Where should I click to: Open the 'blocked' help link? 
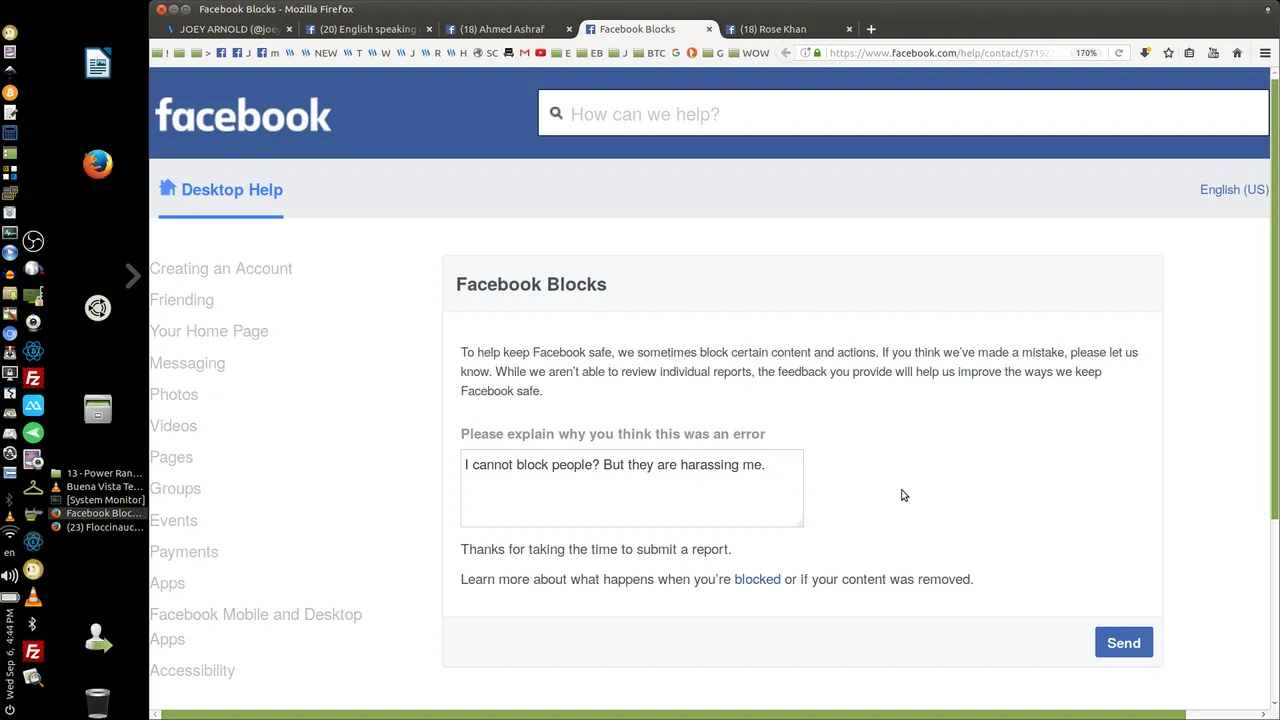tap(757, 579)
